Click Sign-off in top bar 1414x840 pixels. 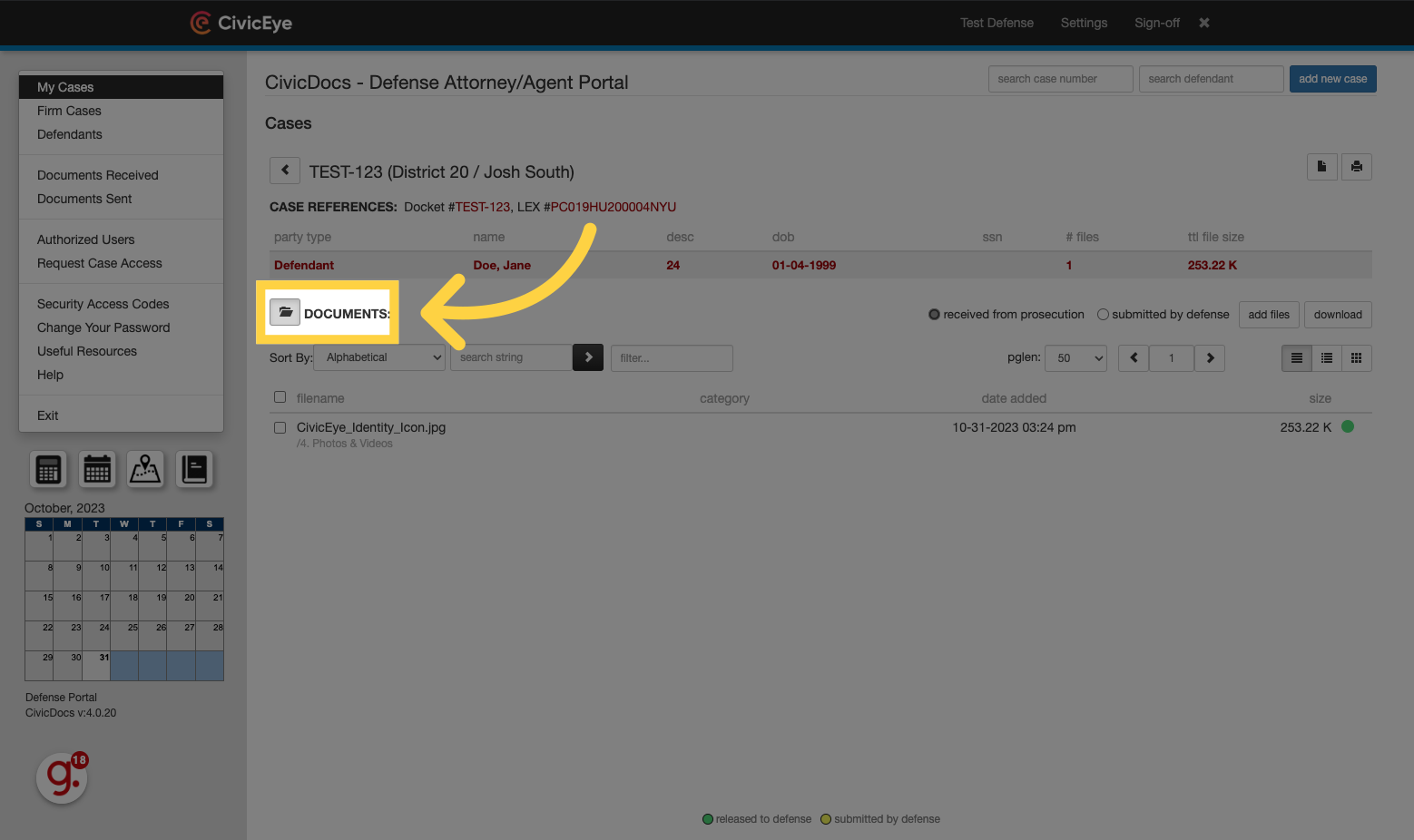point(1157,23)
